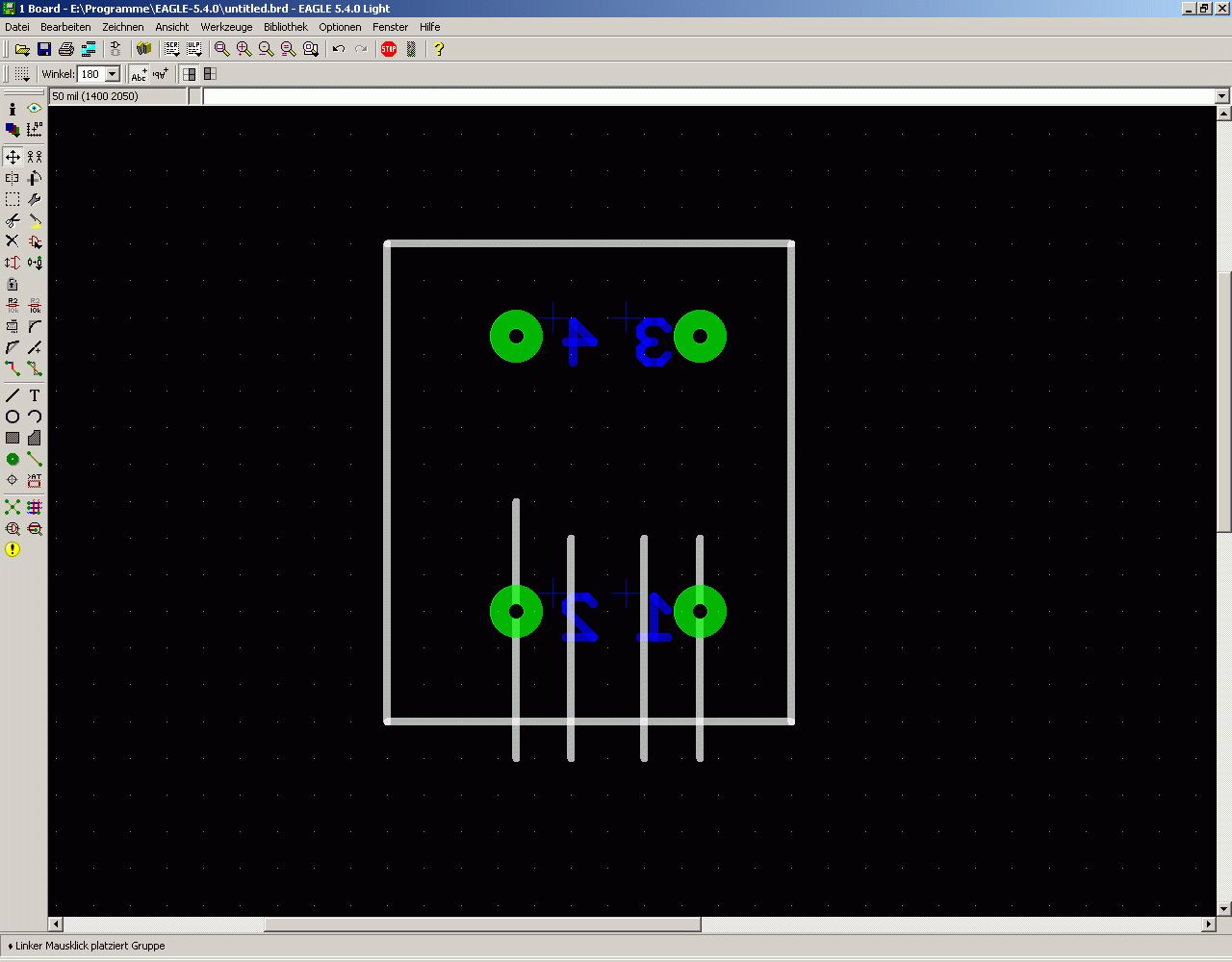Open the Bearbeiten menu

click(65, 27)
